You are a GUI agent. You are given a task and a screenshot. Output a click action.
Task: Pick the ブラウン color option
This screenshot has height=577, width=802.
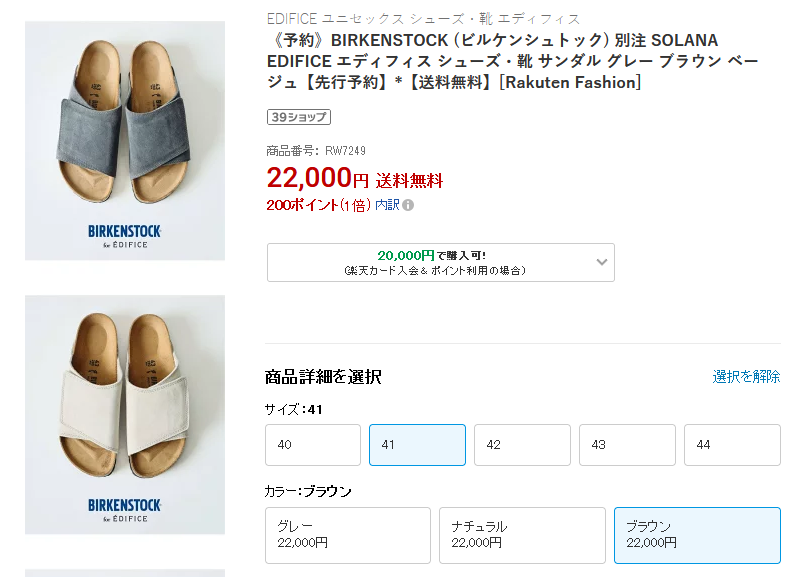(x=697, y=535)
